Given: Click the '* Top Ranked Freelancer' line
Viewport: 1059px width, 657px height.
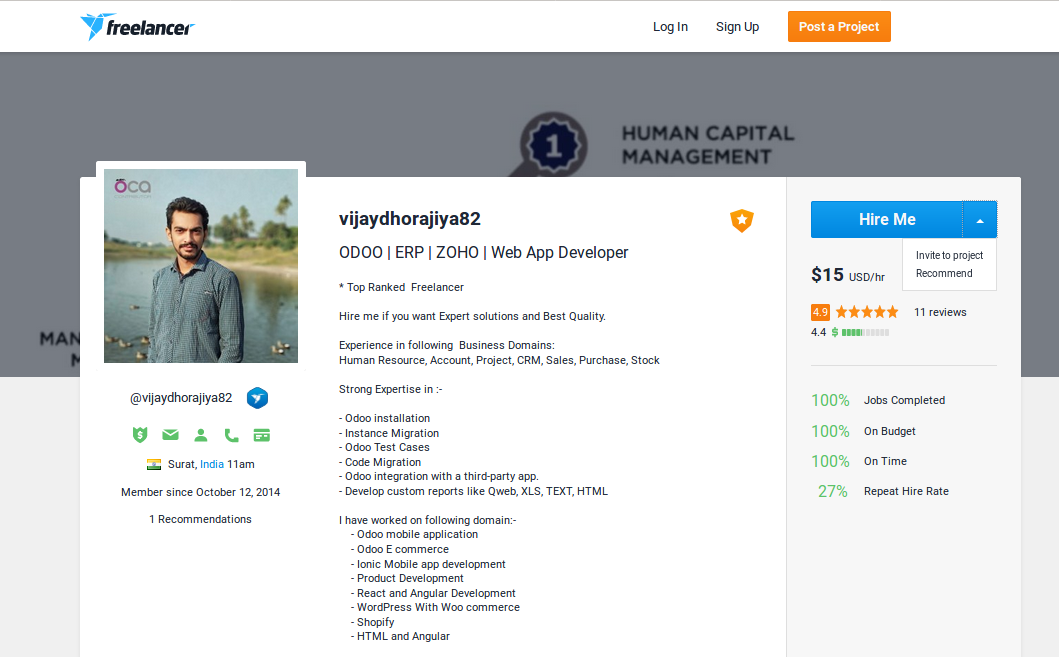Looking at the screenshot, I should click(x=401, y=288).
